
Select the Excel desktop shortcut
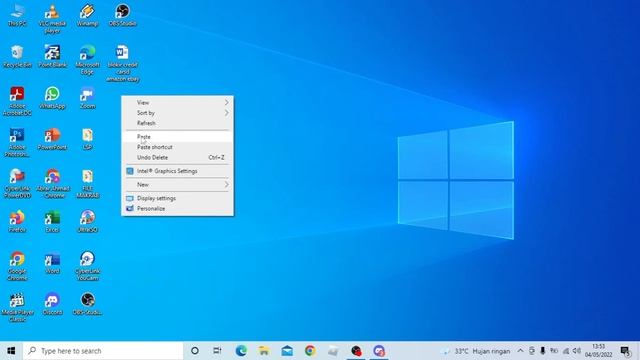pyautogui.click(x=52, y=222)
